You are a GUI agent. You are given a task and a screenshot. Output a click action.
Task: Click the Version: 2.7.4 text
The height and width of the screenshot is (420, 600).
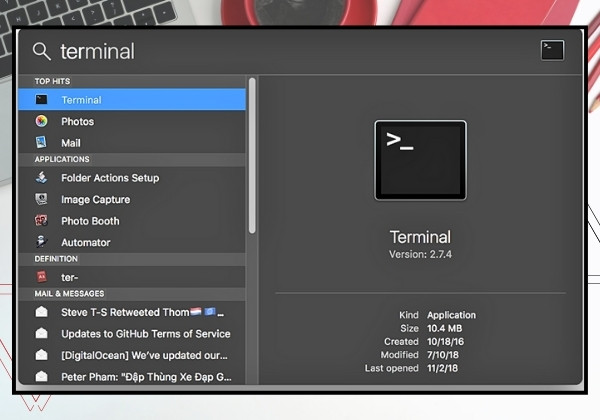tap(420, 254)
